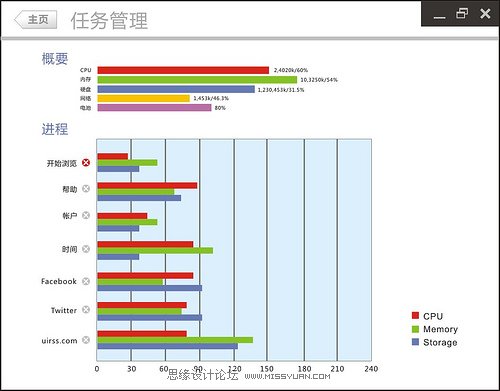Click the Twitter blue storage bar

point(149,318)
